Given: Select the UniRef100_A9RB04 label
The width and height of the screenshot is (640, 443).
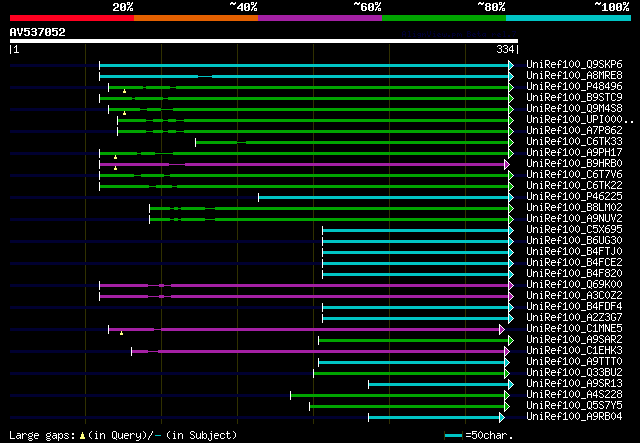Looking at the screenshot, I should coord(574,417).
